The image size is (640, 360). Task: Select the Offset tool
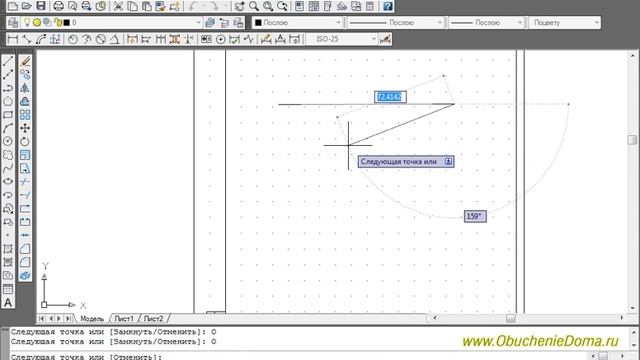[x=25, y=101]
